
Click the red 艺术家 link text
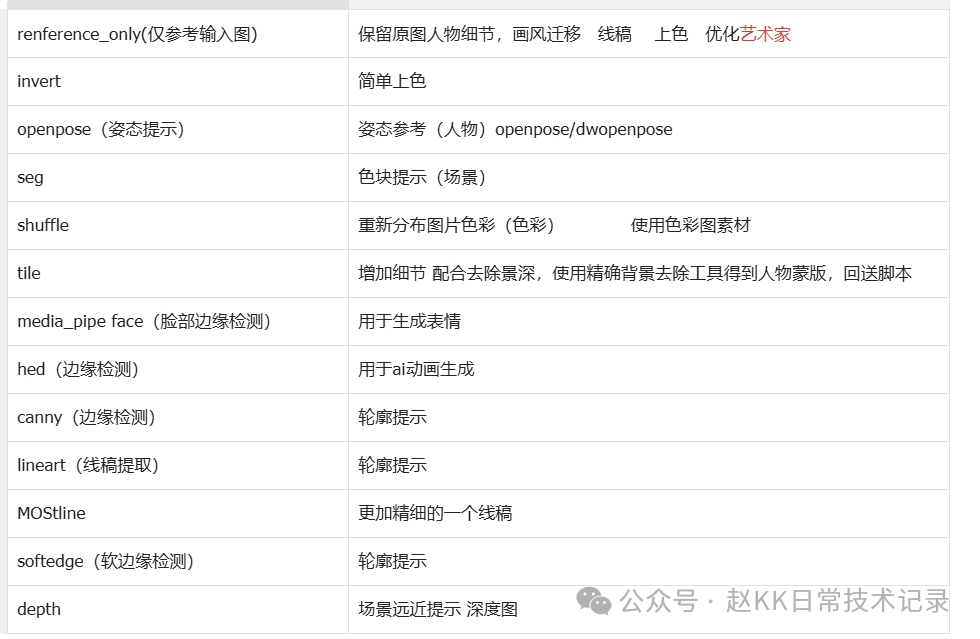766,34
